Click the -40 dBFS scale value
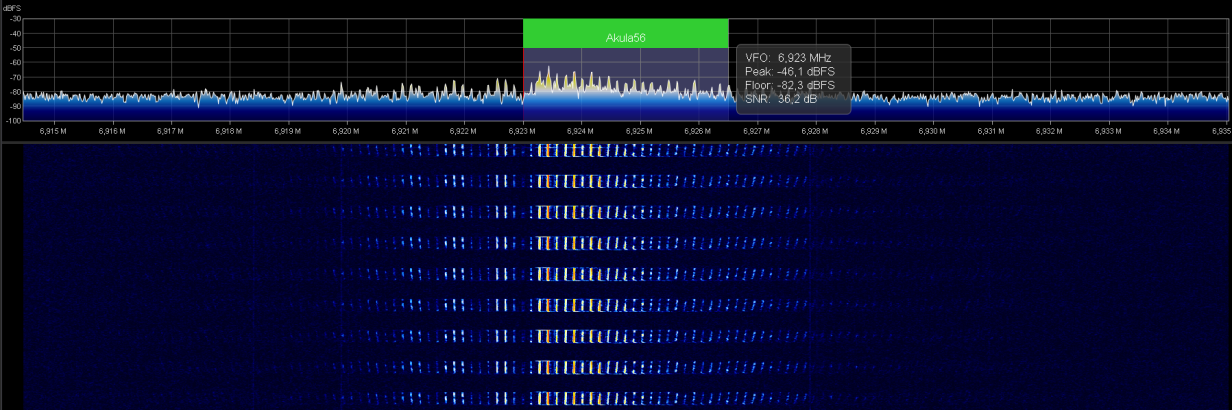1232x410 pixels. (14, 34)
